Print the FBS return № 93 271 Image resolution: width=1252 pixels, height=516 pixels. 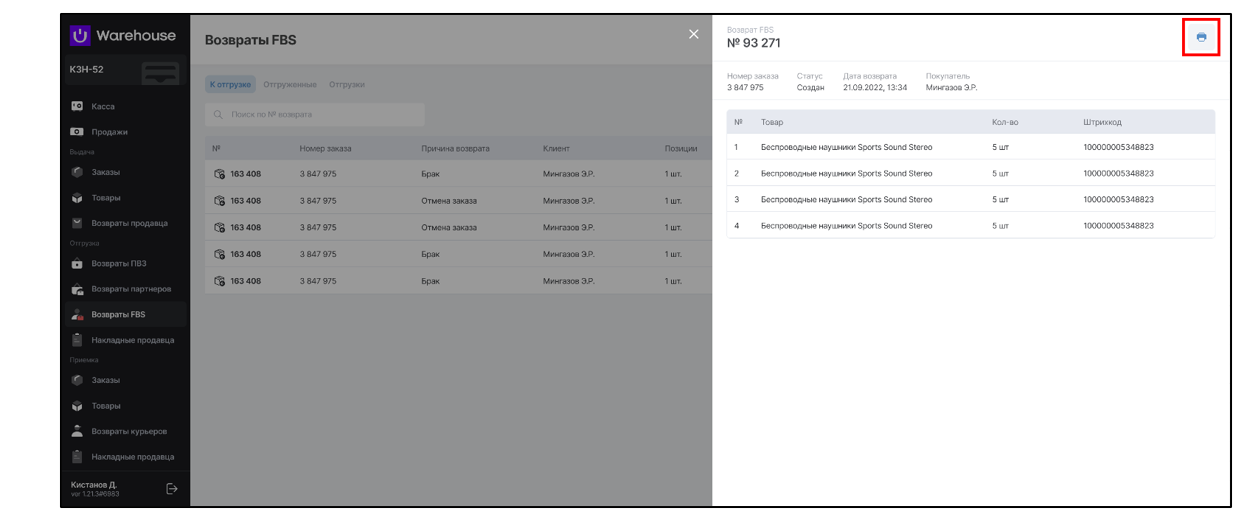coord(1201,37)
